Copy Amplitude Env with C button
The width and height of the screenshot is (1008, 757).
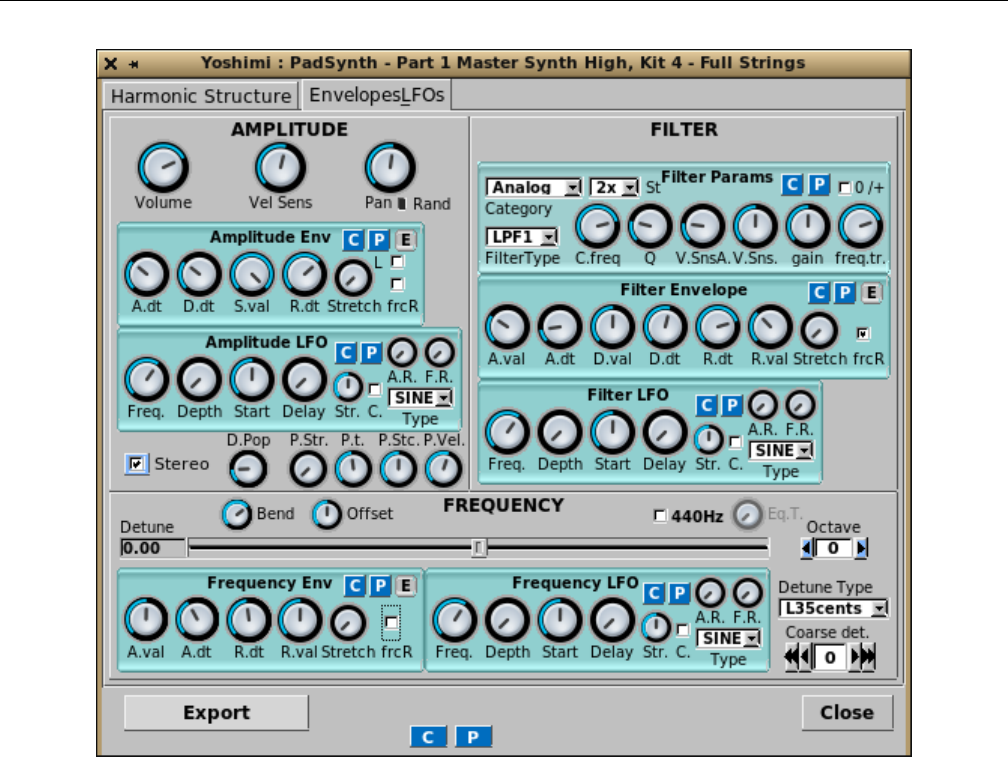point(353,240)
